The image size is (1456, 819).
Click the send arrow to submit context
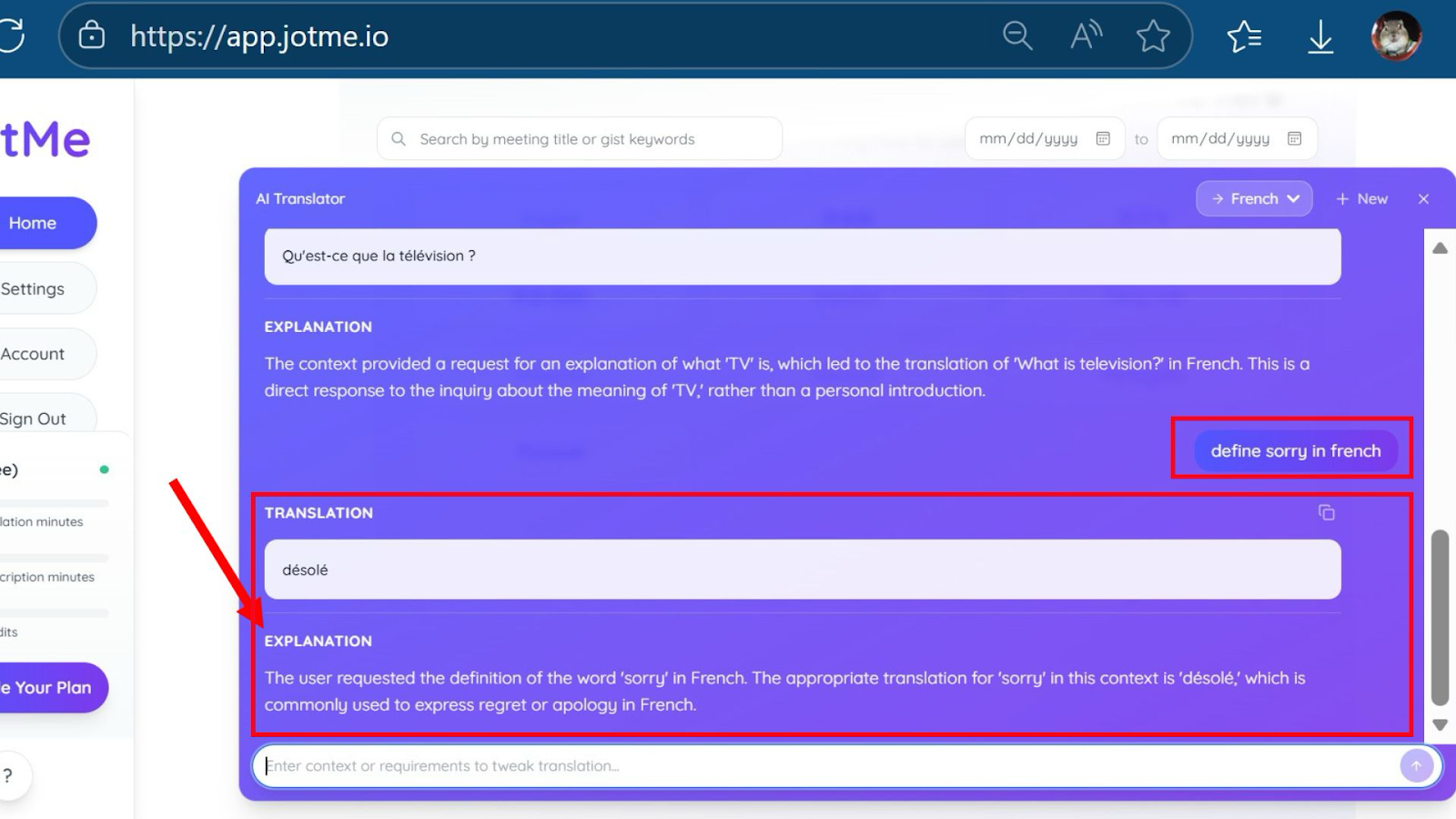coord(1416,765)
